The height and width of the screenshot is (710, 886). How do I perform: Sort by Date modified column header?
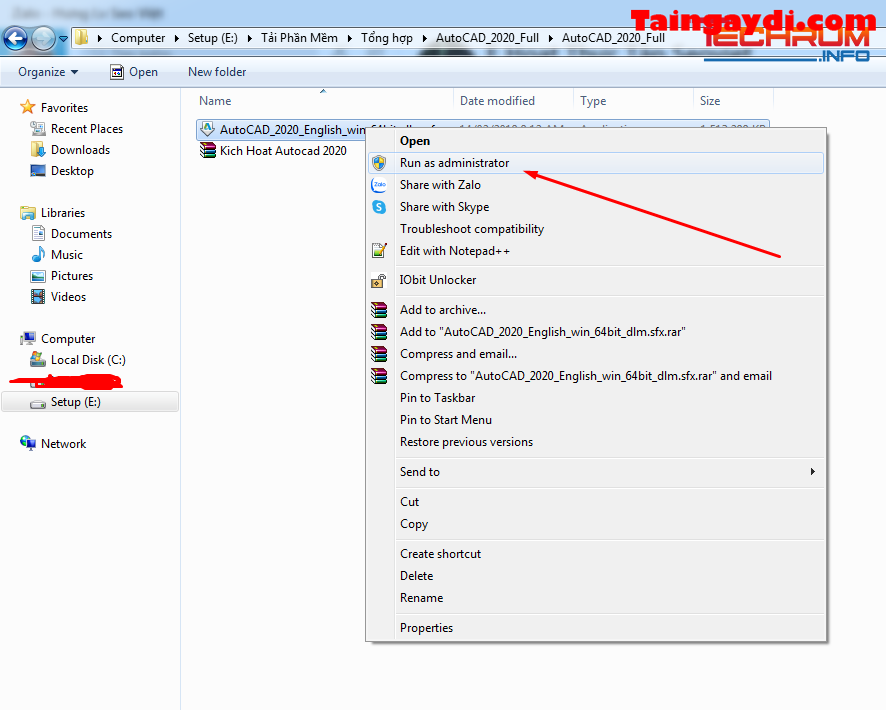[x=497, y=101]
